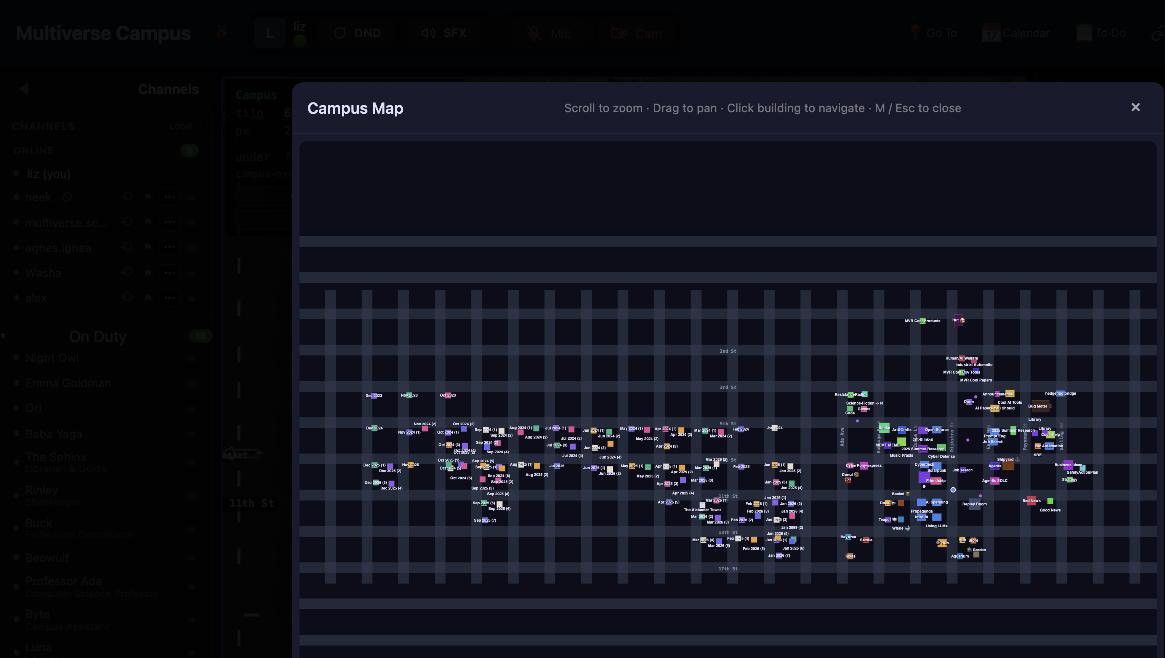This screenshot has width=1165, height=658.
Task: Toggle SFX sound effects
Action: pyautogui.click(x=444, y=33)
